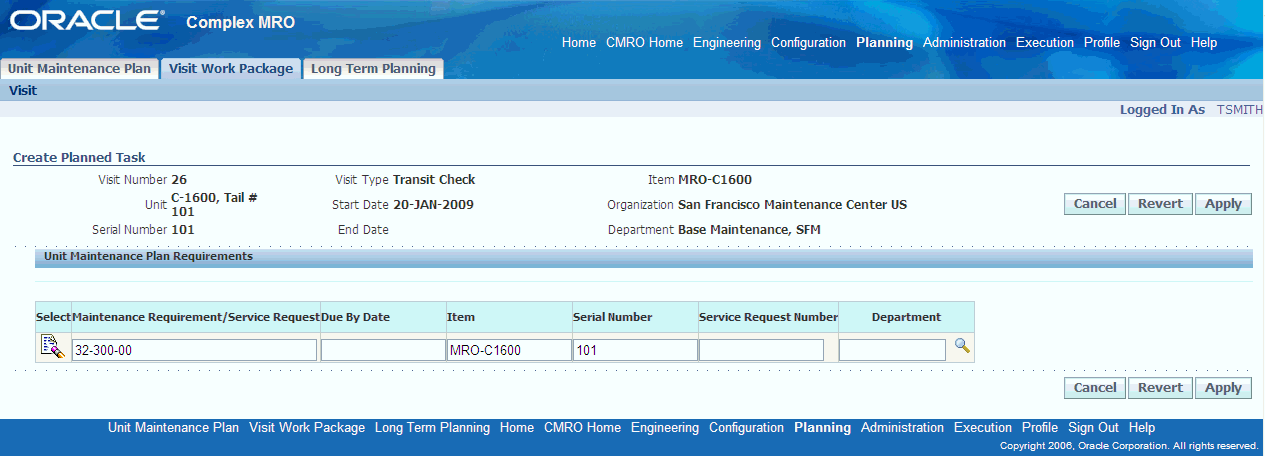Click footer Profile link

pyautogui.click(x=1040, y=427)
